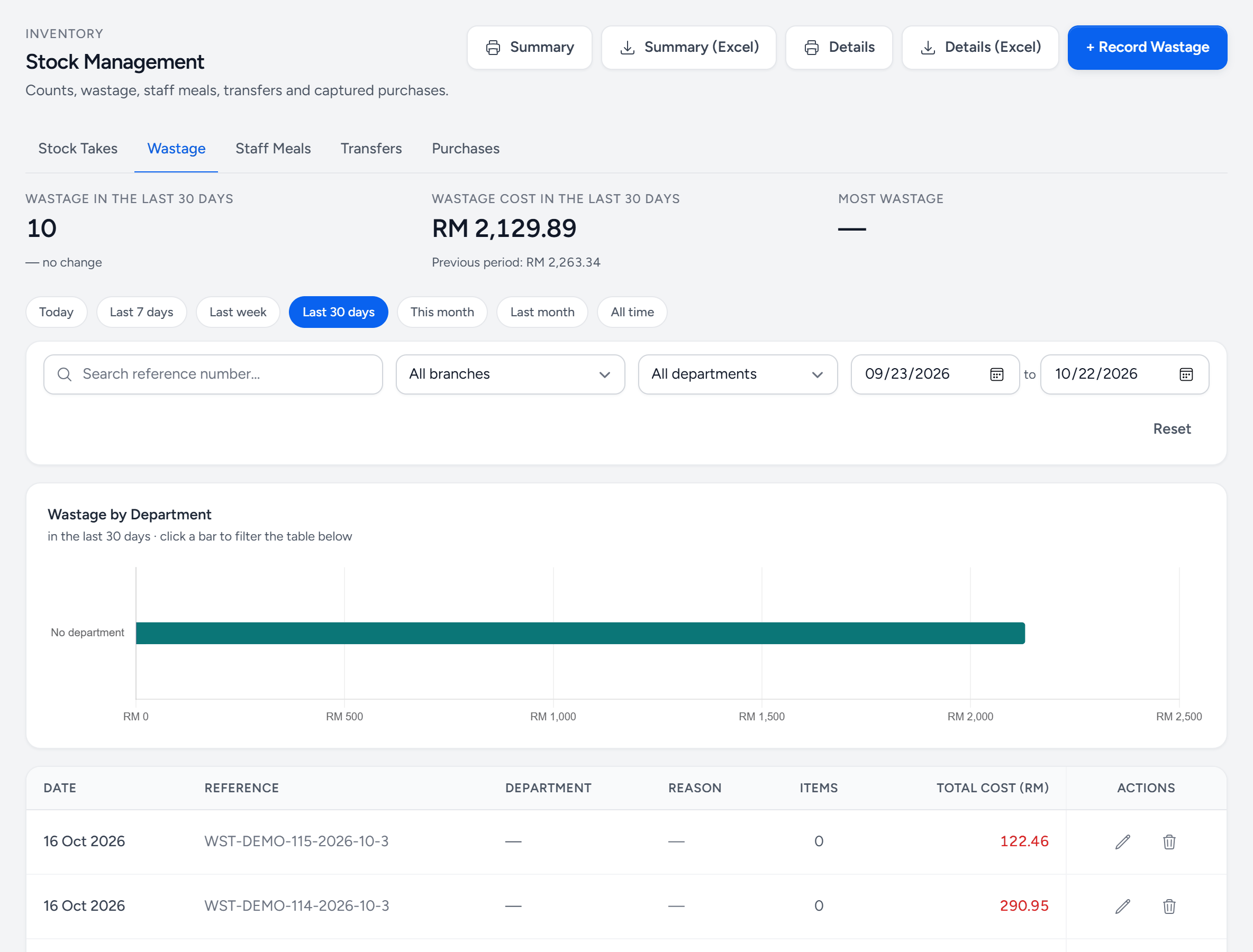1253x952 pixels.
Task: Select This month filter chip
Action: [442, 312]
